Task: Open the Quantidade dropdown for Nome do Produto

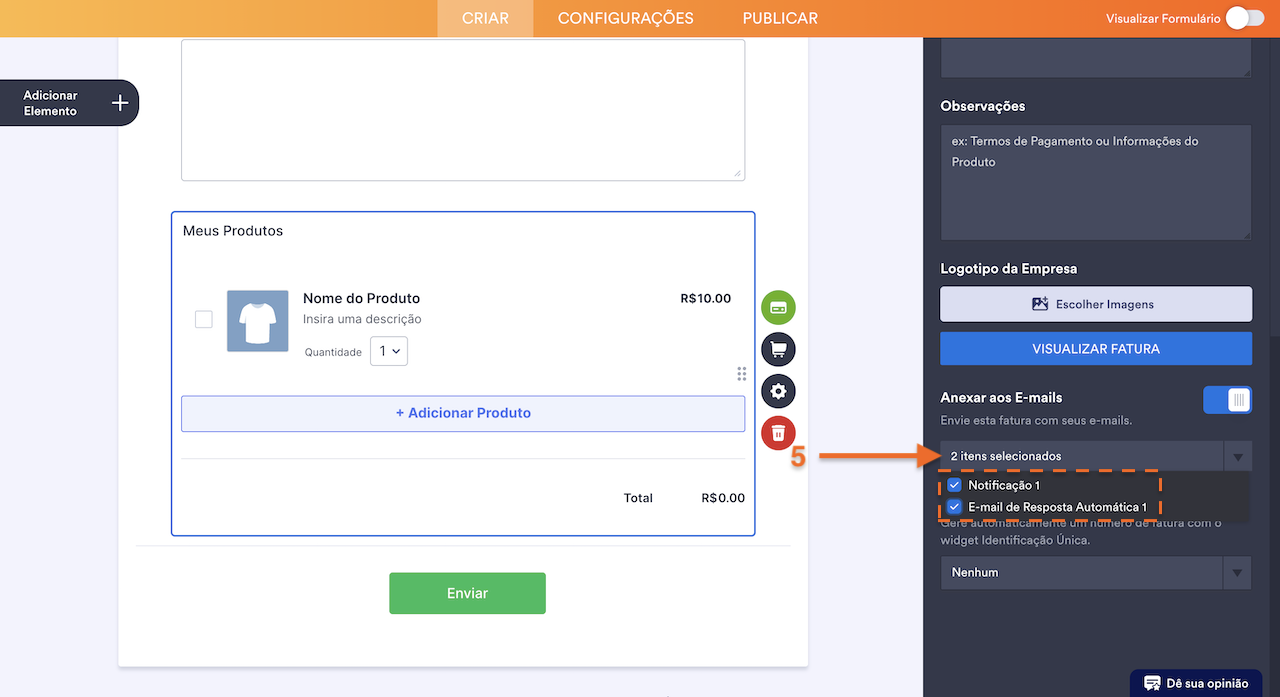Action: pyautogui.click(x=388, y=351)
